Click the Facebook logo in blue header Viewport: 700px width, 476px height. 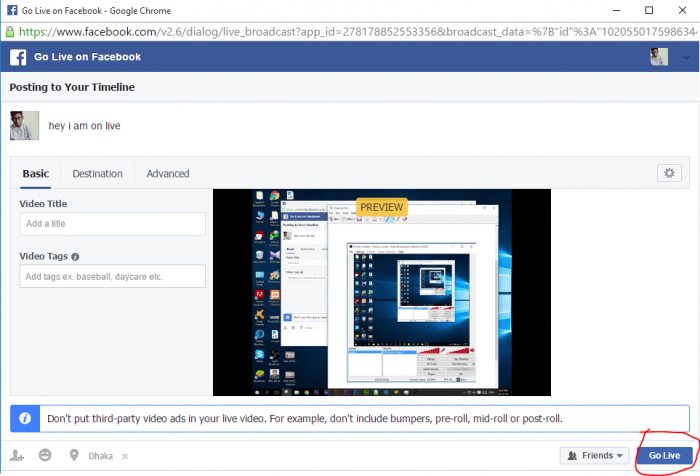pyautogui.click(x=18, y=57)
